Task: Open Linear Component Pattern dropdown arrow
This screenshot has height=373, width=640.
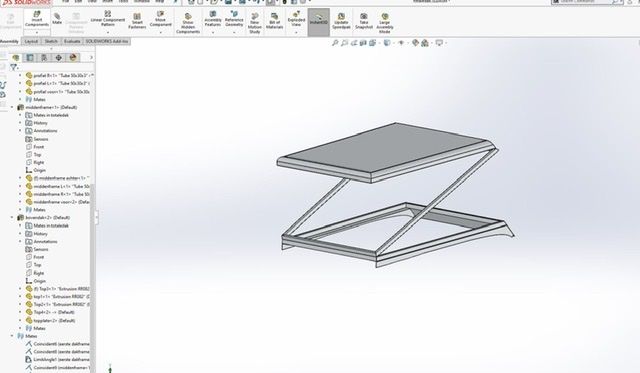Action: coord(107,31)
